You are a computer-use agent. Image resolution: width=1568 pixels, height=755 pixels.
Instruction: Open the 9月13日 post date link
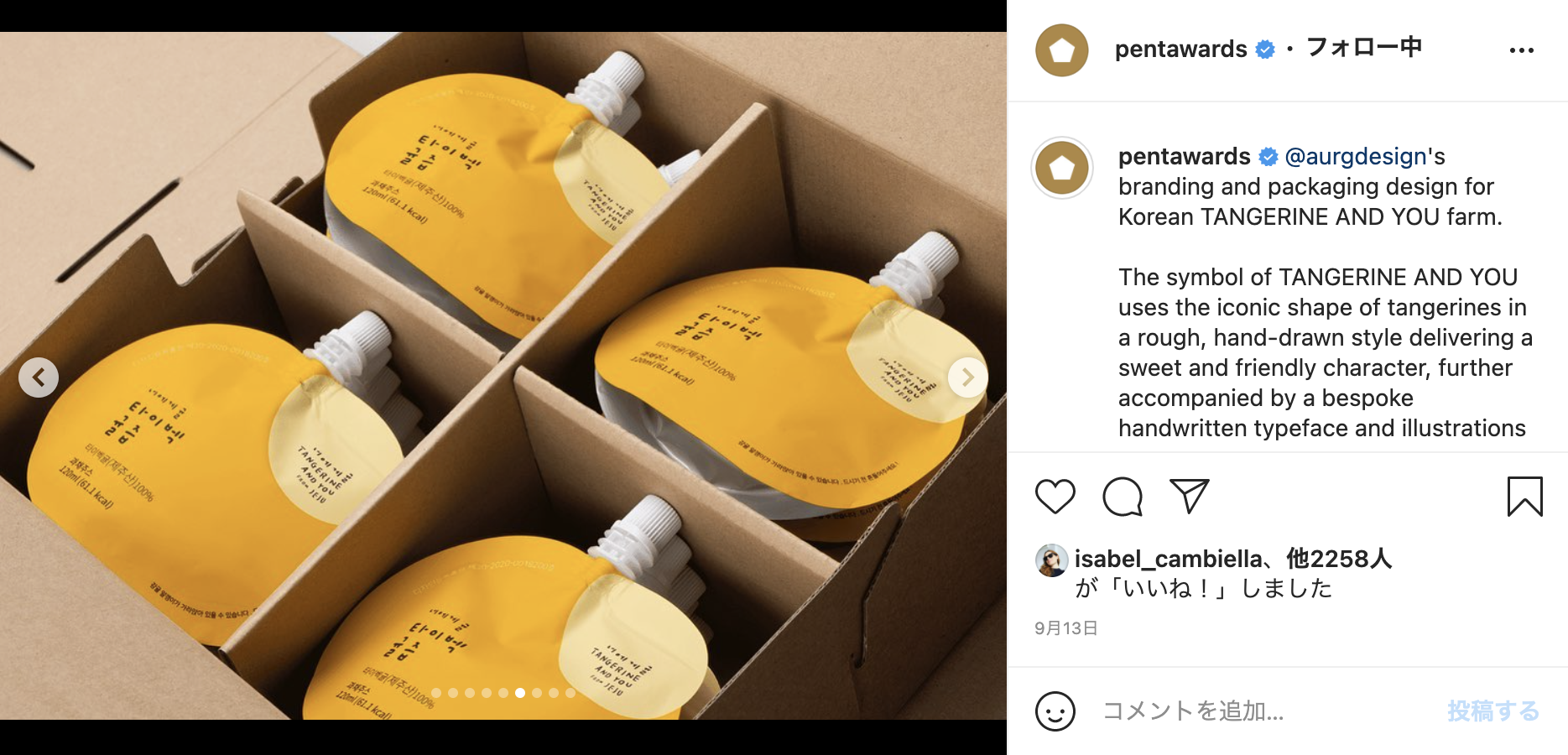pyautogui.click(x=1065, y=628)
